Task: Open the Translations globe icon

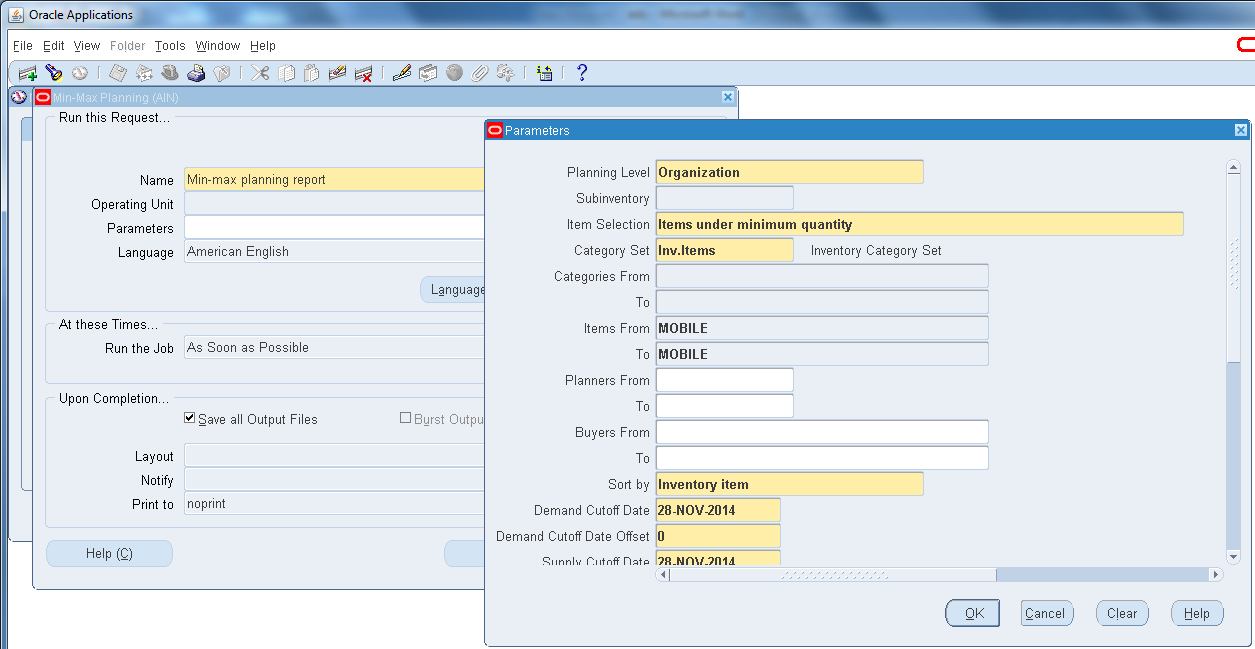Action: point(453,73)
